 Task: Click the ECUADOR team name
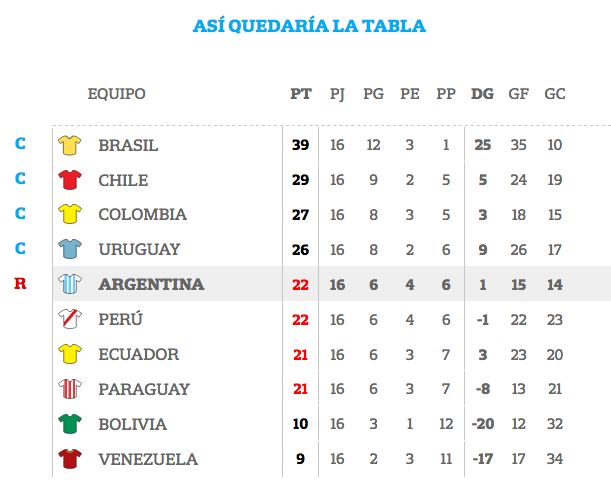tap(139, 354)
